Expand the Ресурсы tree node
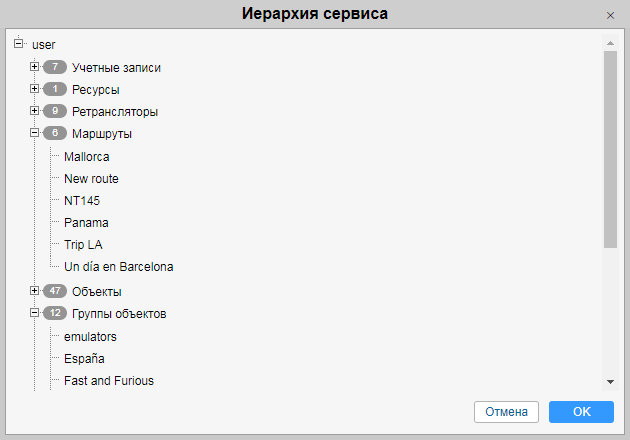Viewport: 630px width, 440px height. 34,89
